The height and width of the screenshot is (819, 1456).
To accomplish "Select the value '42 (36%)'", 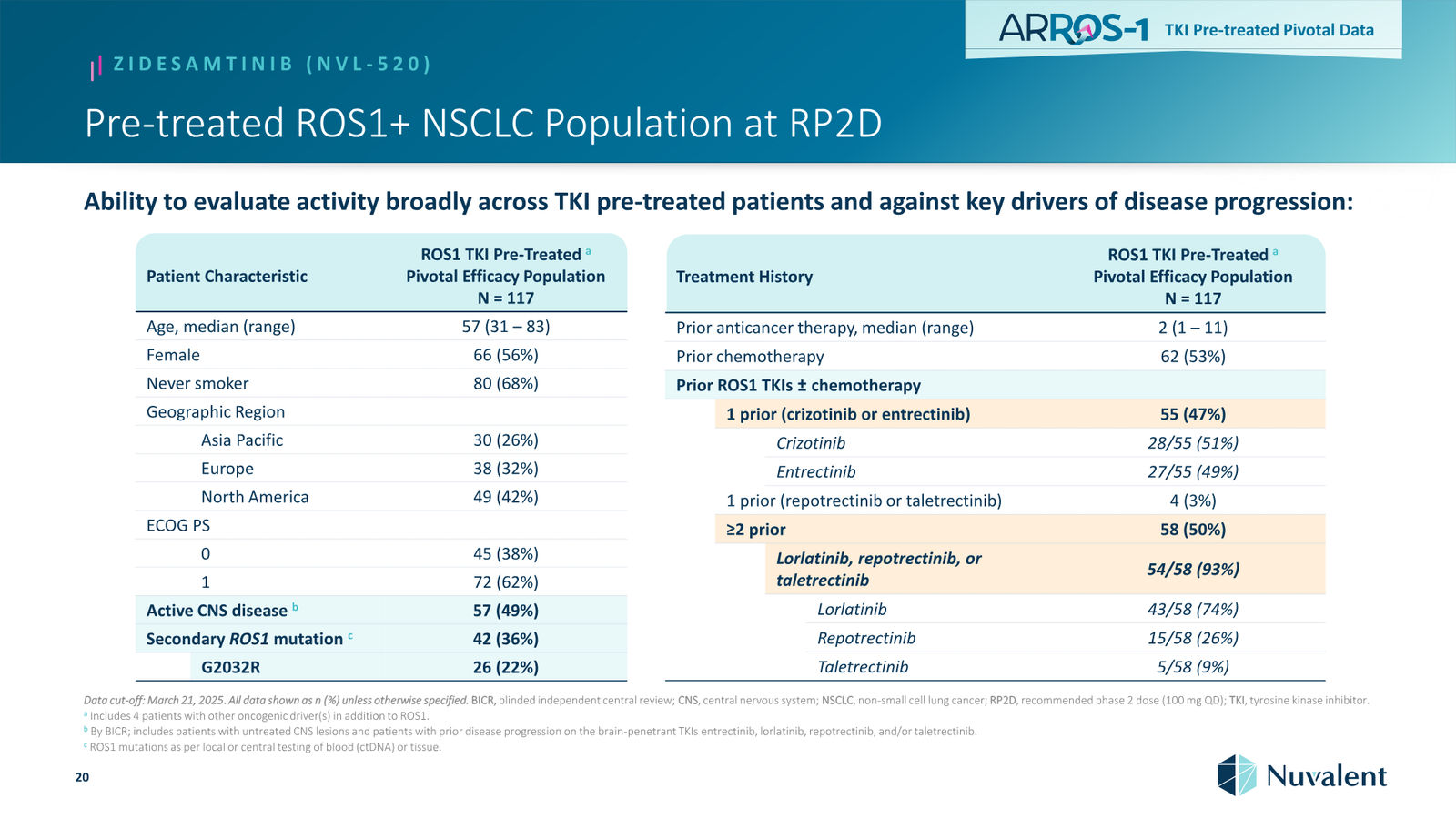I will click(x=506, y=639).
